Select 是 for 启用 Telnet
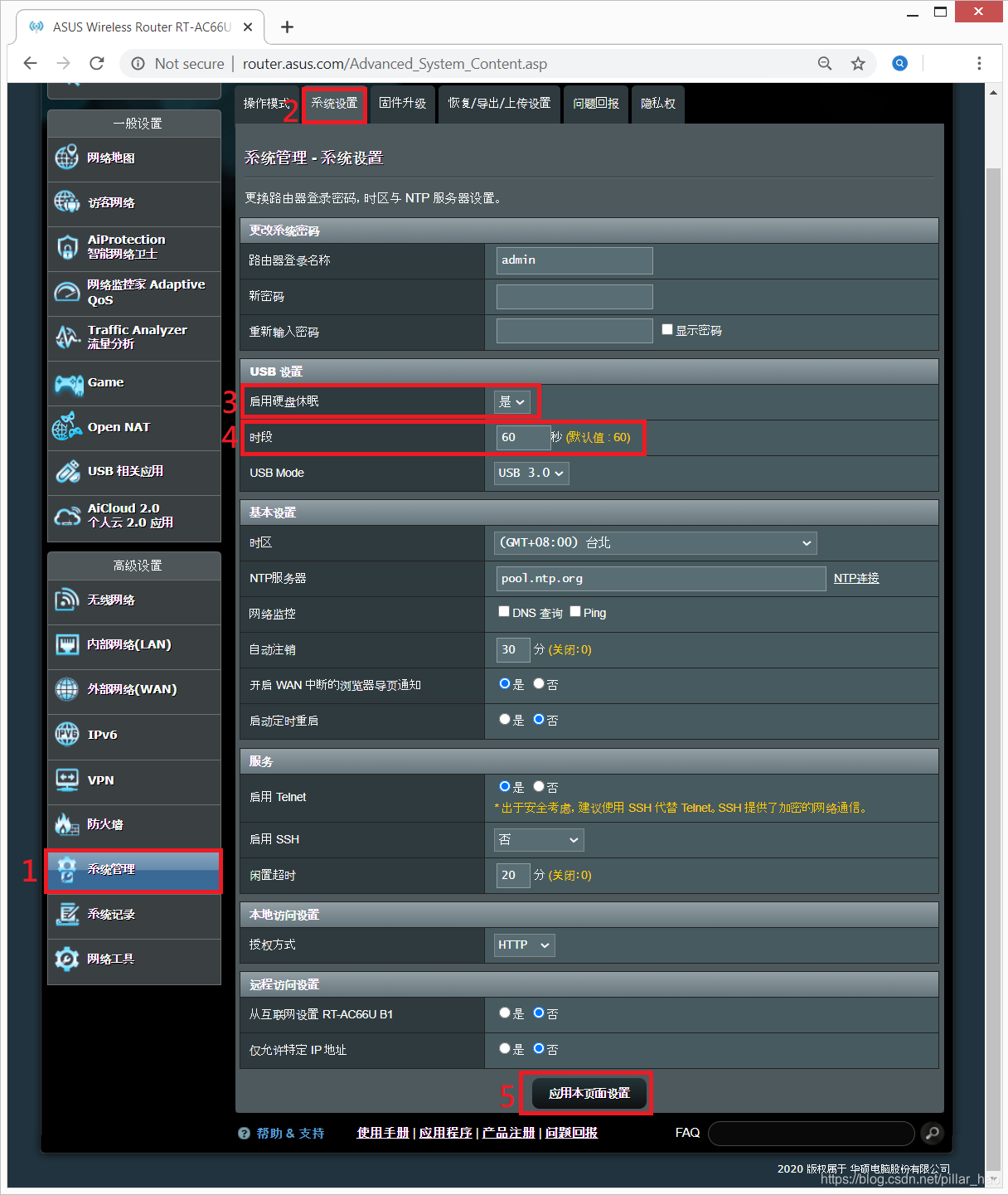This screenshot has width=1008, height=1195. coord(505,786)
